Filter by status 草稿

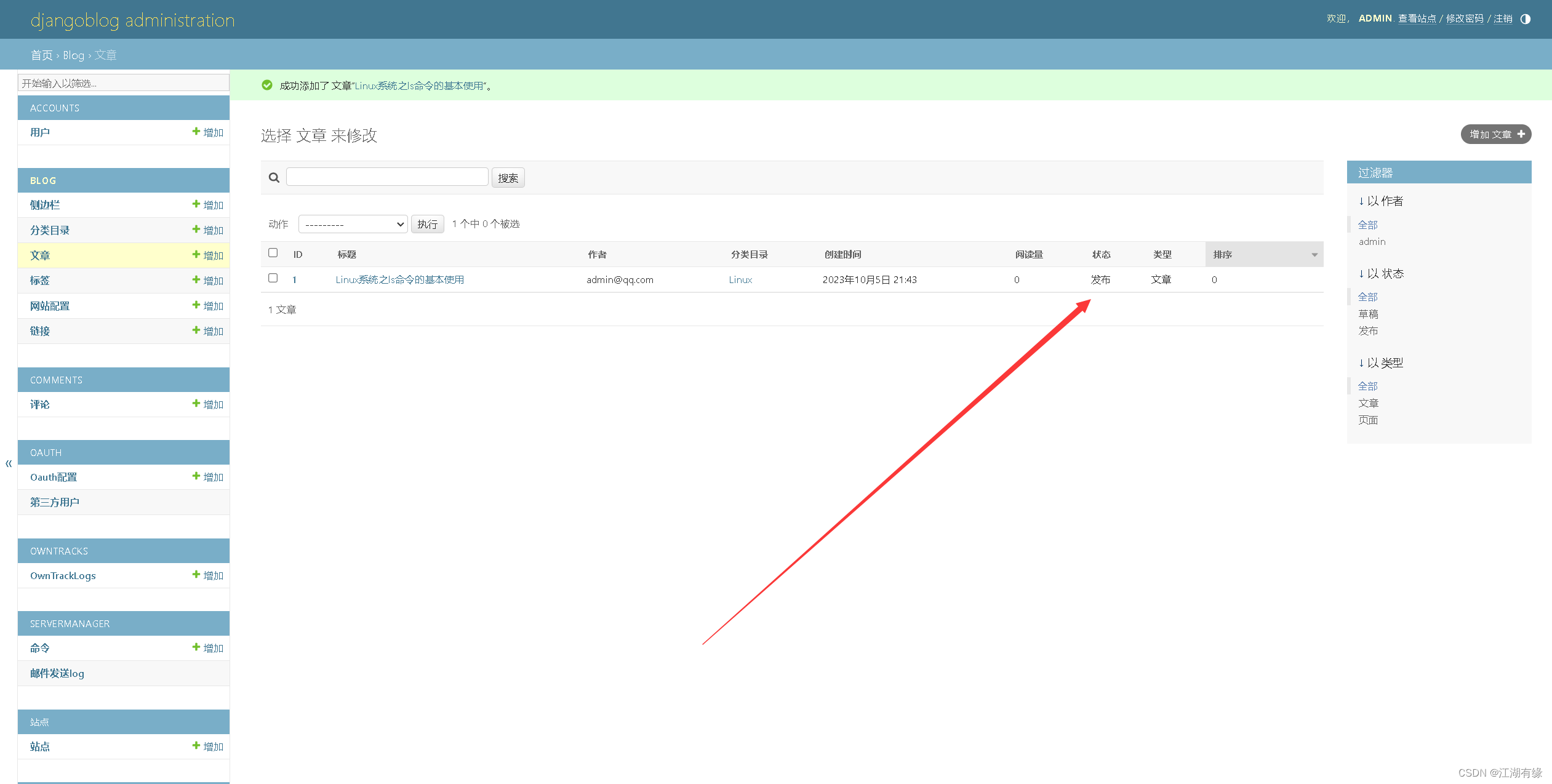(x=1368, y=314)
